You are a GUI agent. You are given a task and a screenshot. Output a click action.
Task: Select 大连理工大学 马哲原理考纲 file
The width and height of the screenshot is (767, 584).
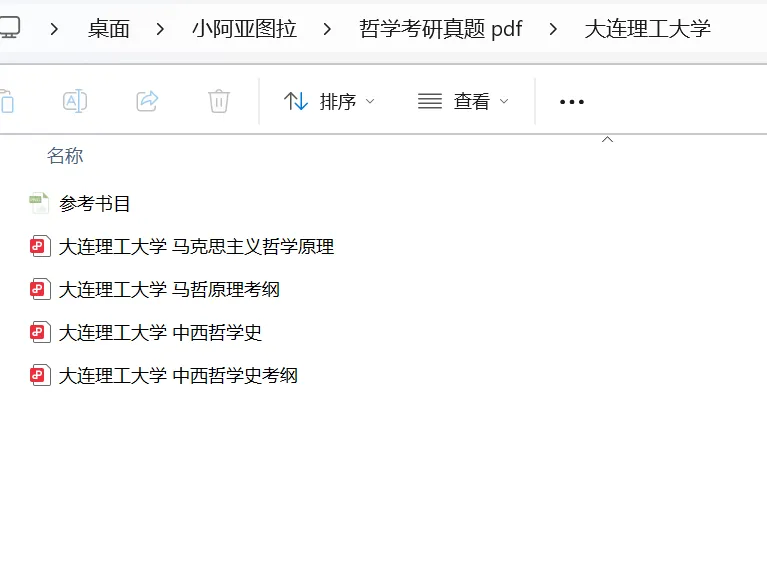169,290
